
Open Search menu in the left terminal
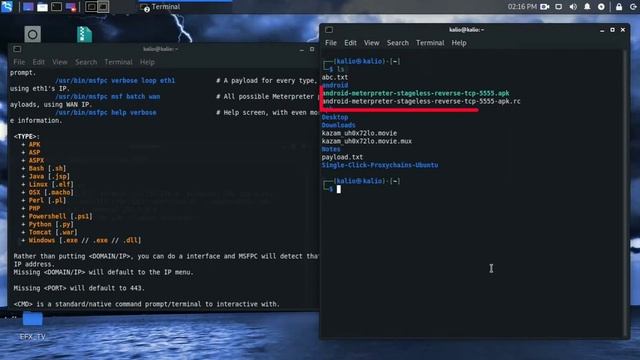86,62
